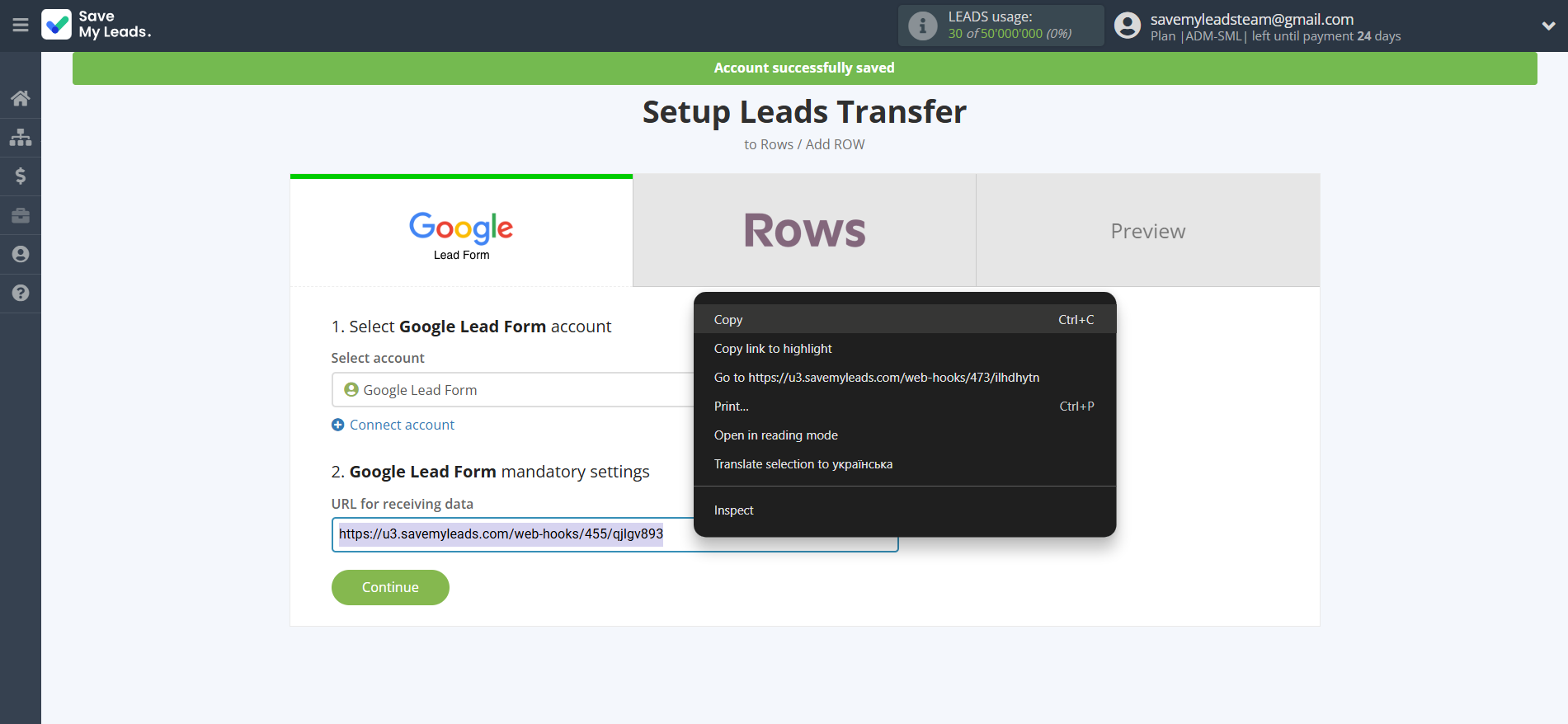
Task: Switch to the Rows tab
Action: pos(804,230)
